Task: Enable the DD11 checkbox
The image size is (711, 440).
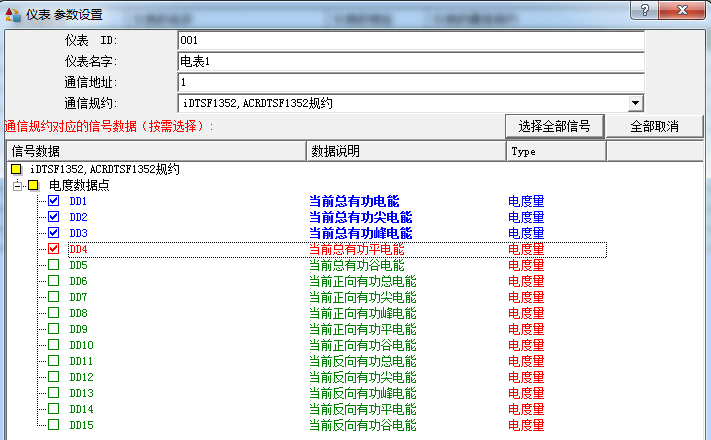Action: [54, 361]
